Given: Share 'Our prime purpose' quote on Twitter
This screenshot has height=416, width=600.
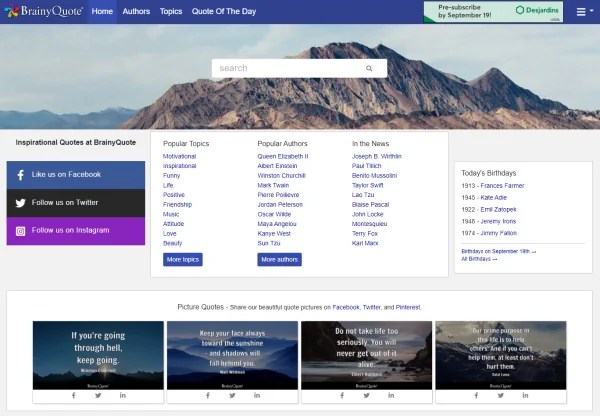Looking at the screenshot, I should (x=501, y=395).
